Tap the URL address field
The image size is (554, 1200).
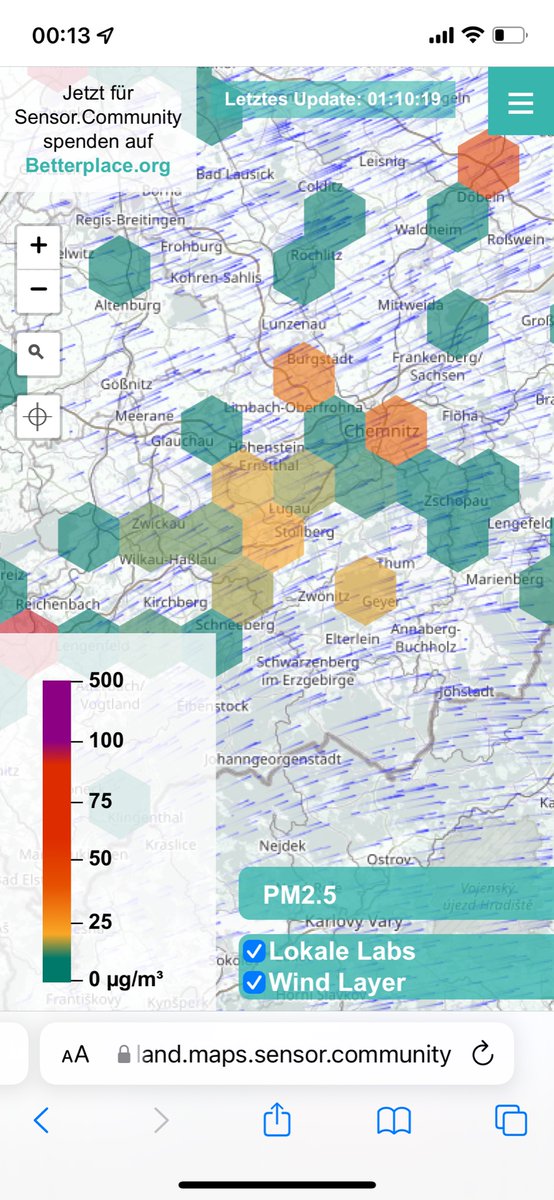tap(277, 1053)
